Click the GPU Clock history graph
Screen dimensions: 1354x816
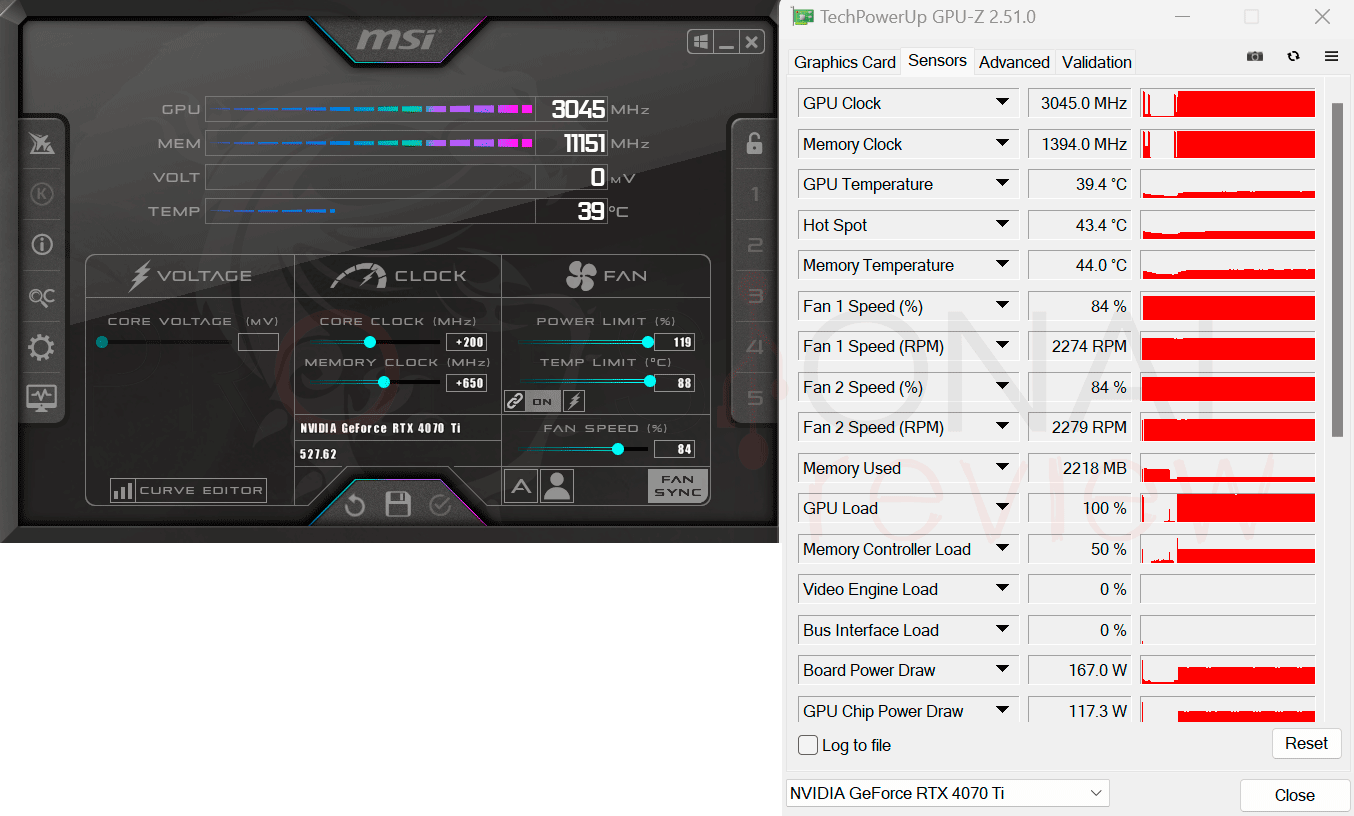(x=1227, y=103)
